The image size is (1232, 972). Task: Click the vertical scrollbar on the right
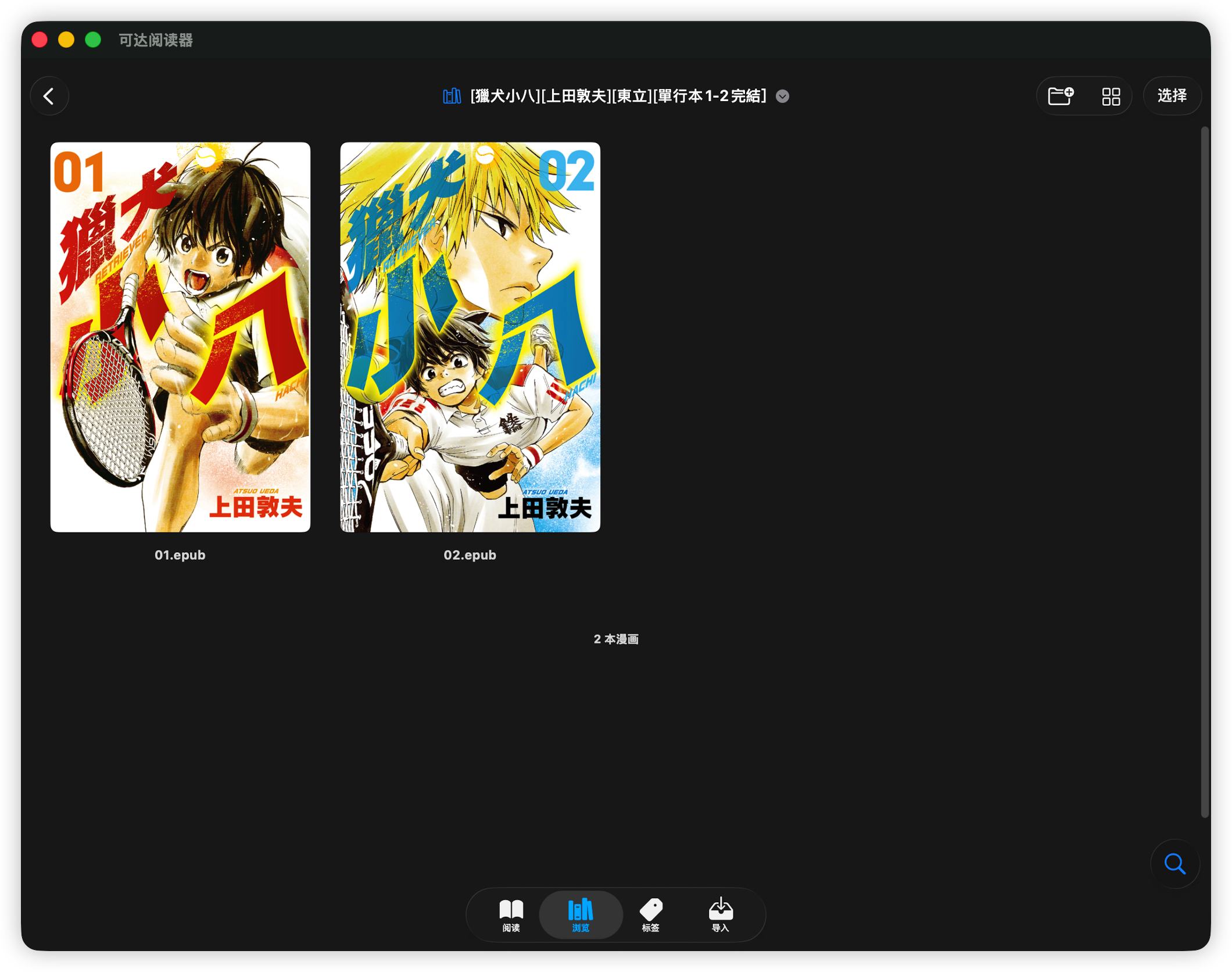coord(1204,471)
